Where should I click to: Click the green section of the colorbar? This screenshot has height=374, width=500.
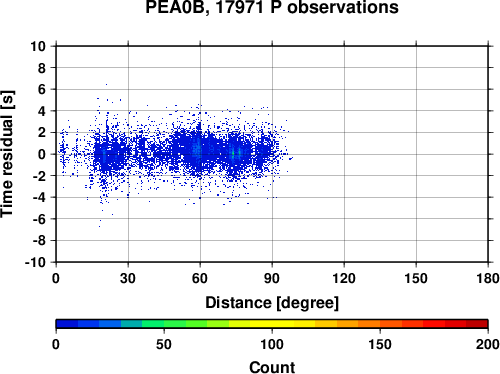click(174, 324)
